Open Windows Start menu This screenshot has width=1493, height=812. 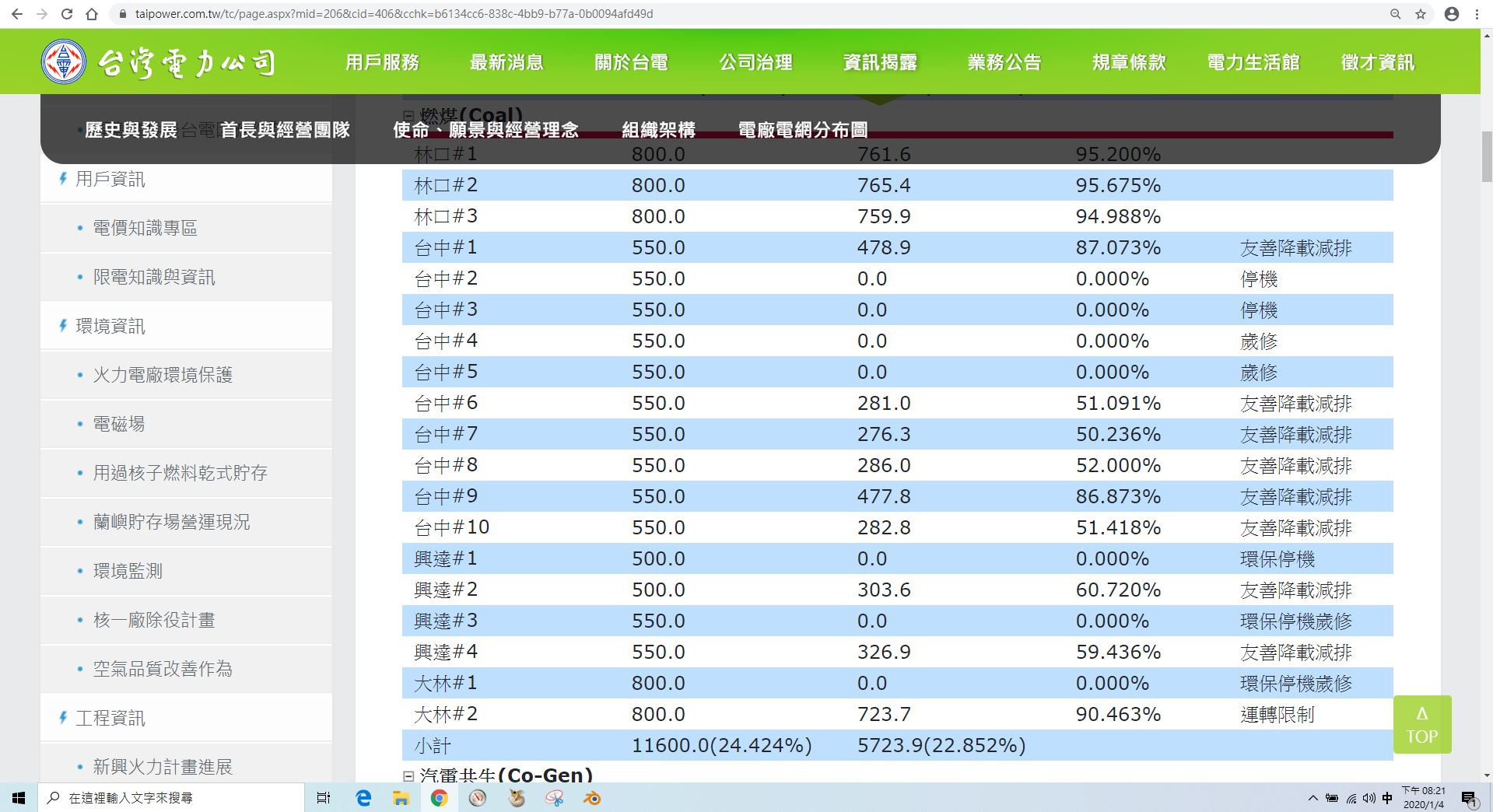click(19, 798)
